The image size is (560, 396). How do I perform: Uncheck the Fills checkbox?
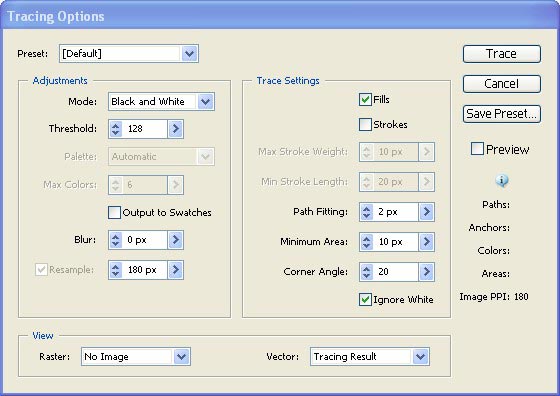pos(365,99)
